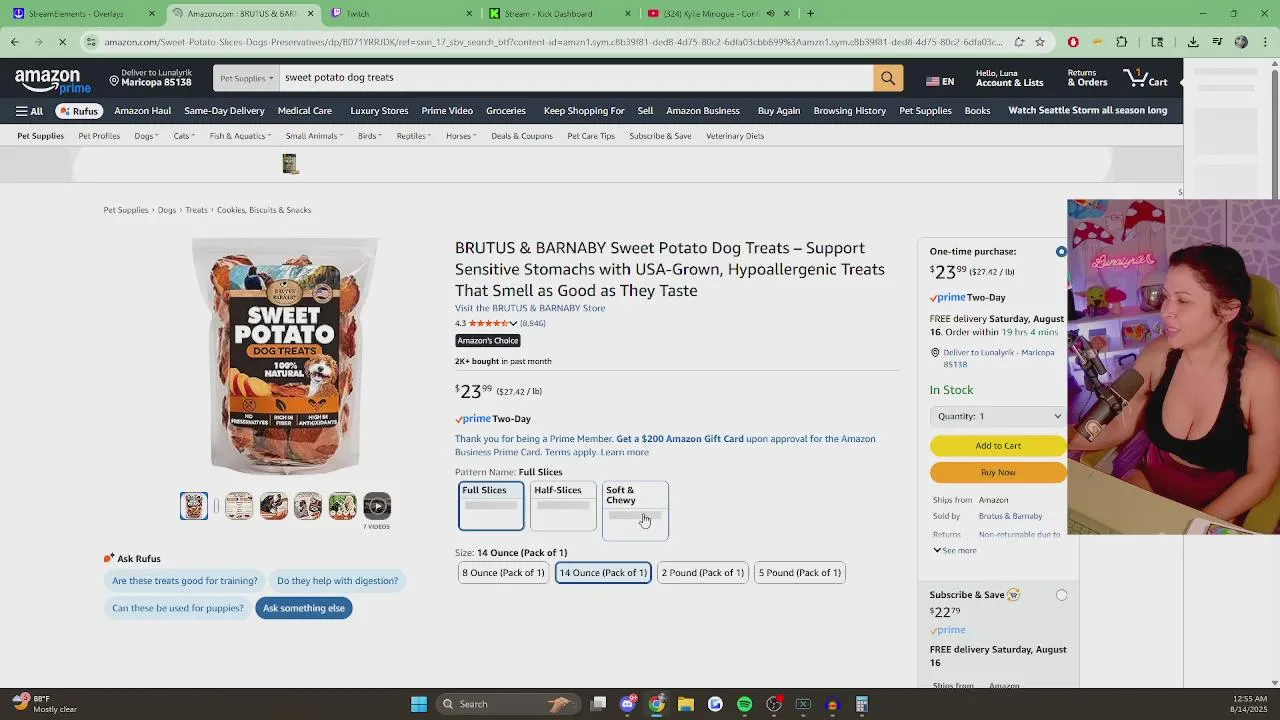The height and width of the screenshot is (720, 1280).
Task: Open Task View on the taskbar
Action: pos(598,704)
